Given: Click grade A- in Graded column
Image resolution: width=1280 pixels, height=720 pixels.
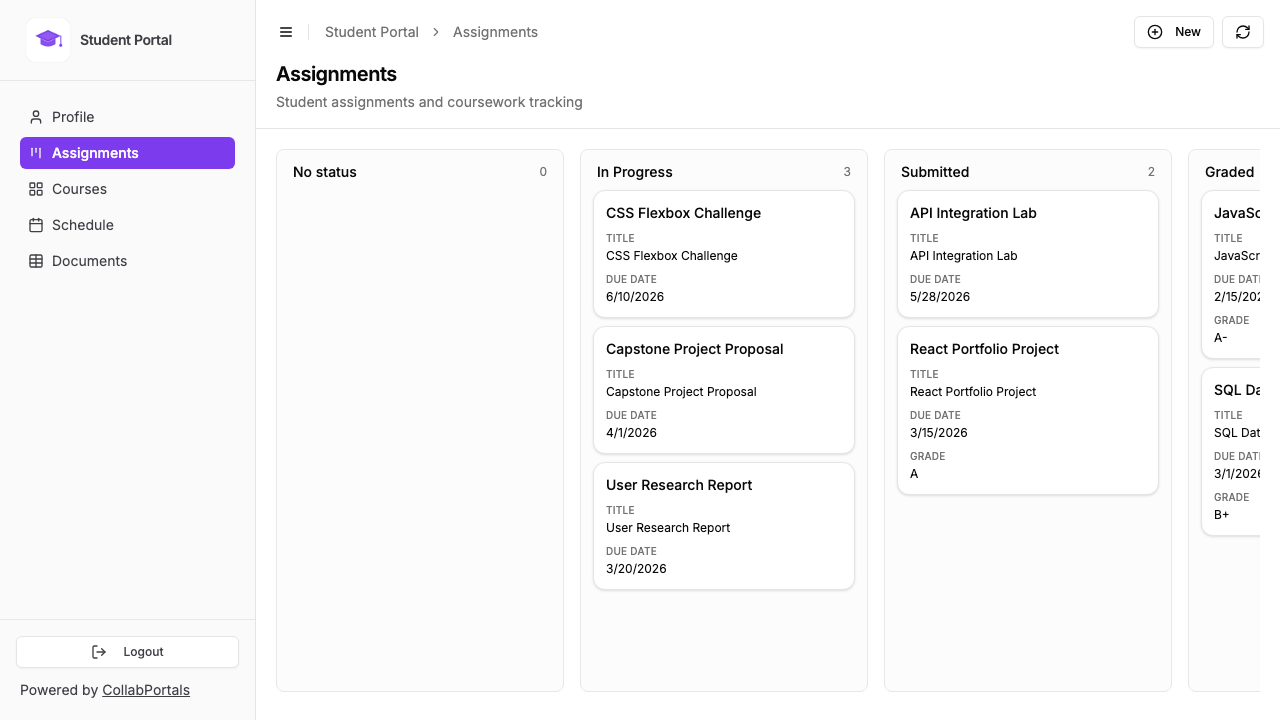Looking at the screenshot, I should click(1220, 338).
